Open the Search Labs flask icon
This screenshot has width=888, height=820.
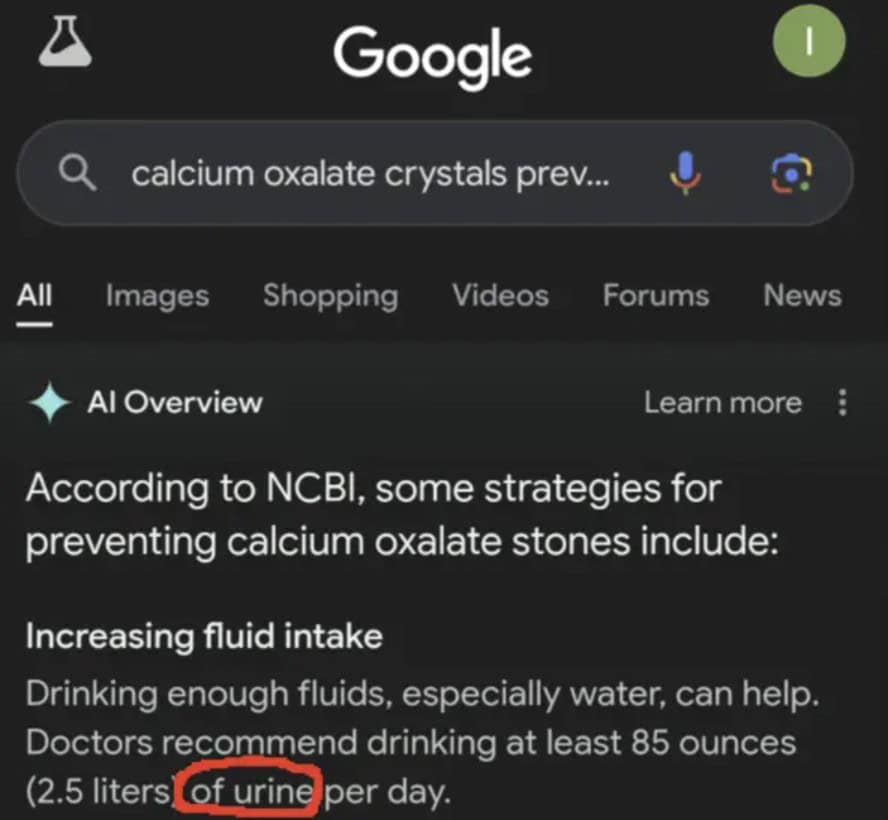[x=64, y=43]
